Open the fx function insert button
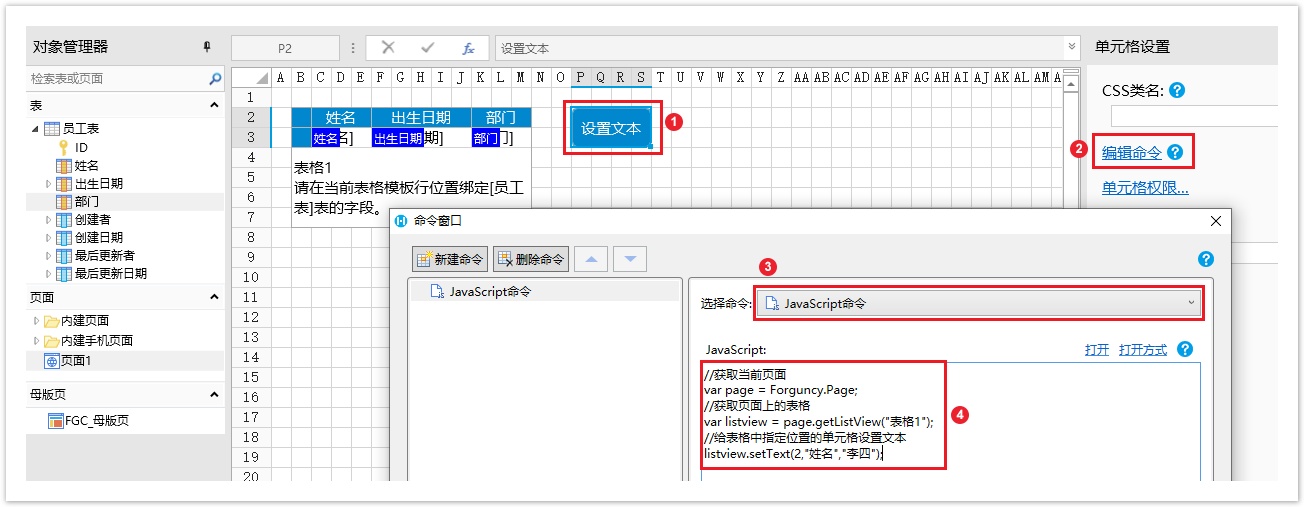 tap(468, 47)
